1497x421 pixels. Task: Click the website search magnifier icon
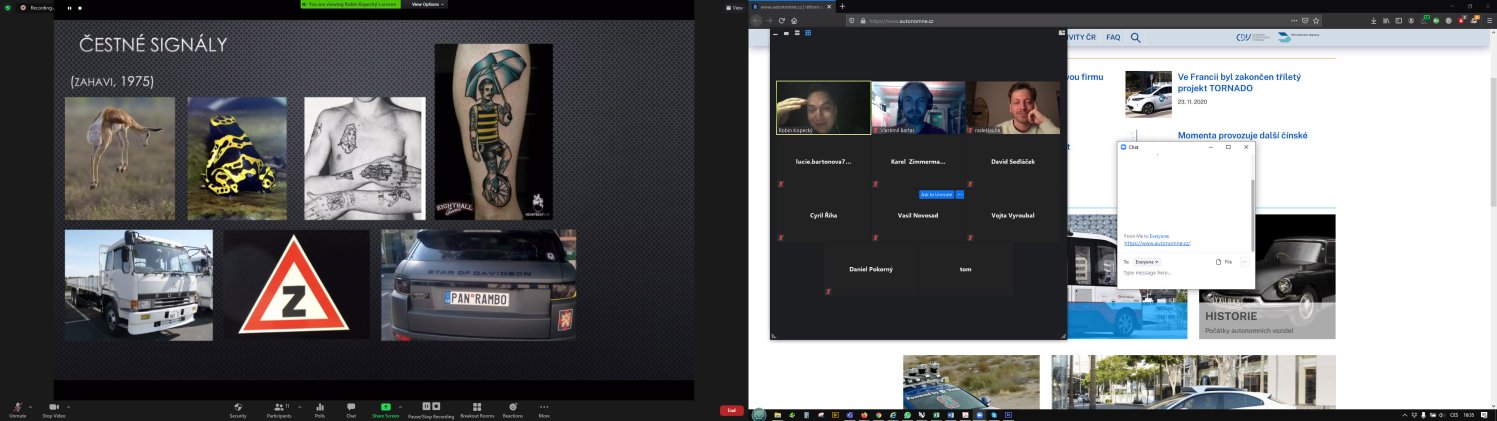[1136, 38]
